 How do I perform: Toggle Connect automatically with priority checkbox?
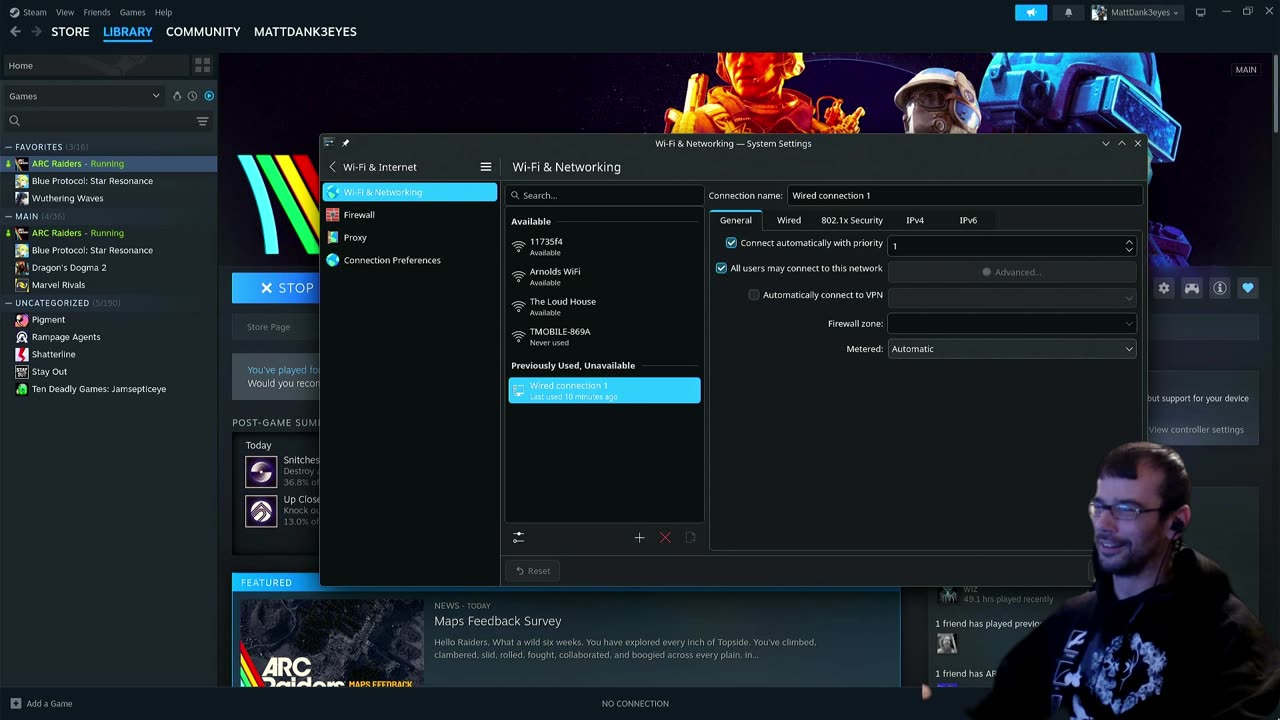(x=731, y=243)
